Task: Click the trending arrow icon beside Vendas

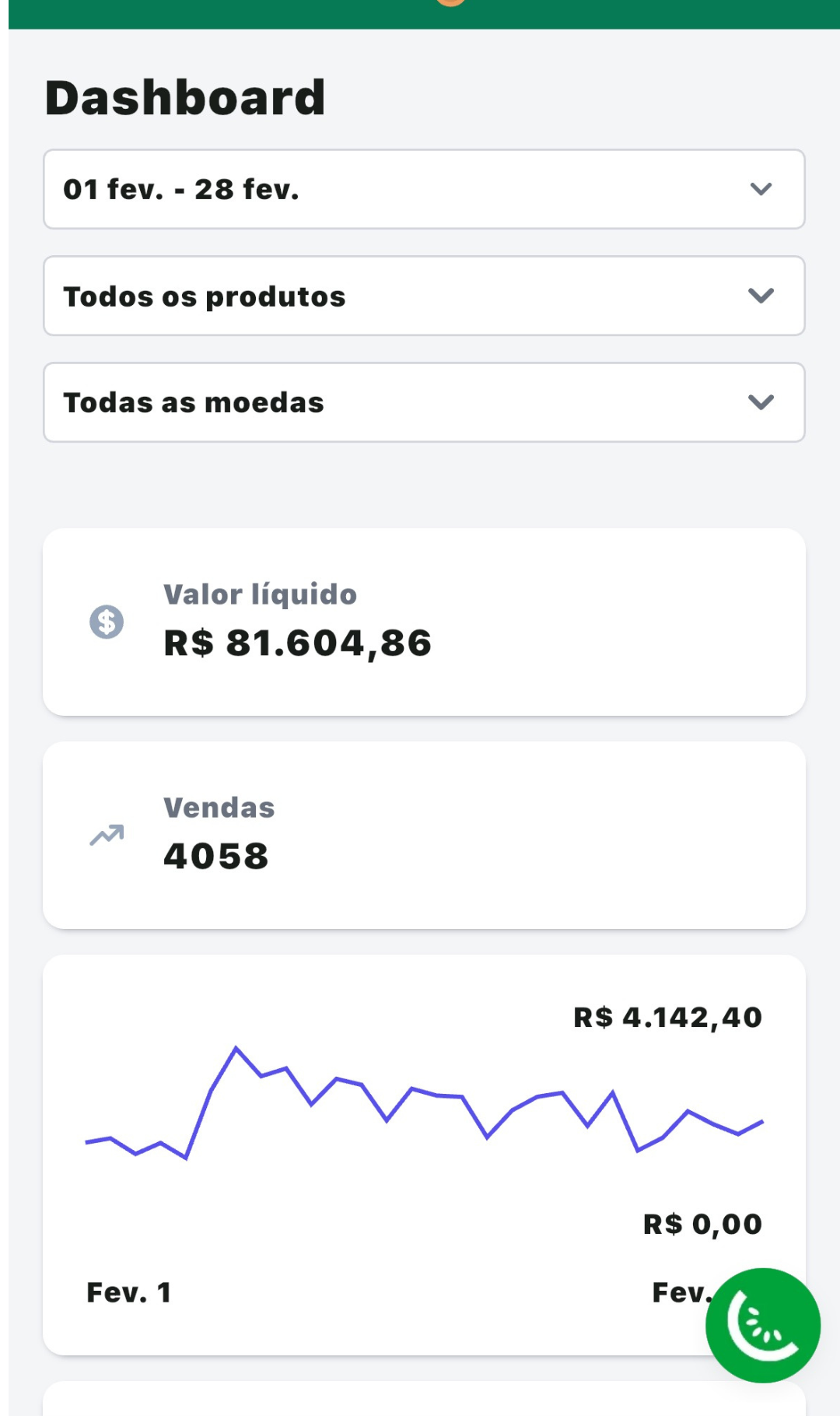Action: click(x=107, y=835)
